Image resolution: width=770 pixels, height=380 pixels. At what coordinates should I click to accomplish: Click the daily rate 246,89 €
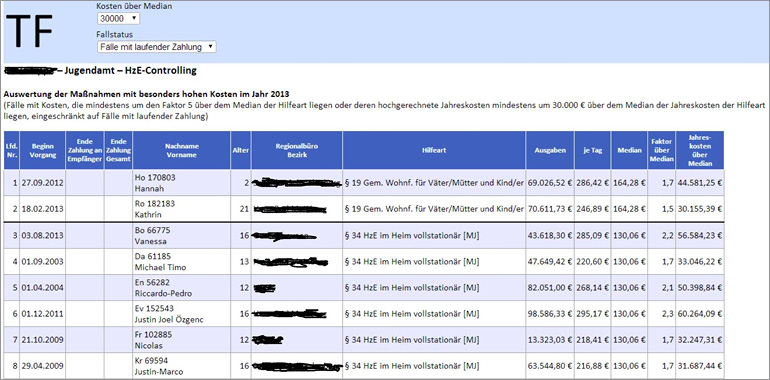tap(593, 209)
